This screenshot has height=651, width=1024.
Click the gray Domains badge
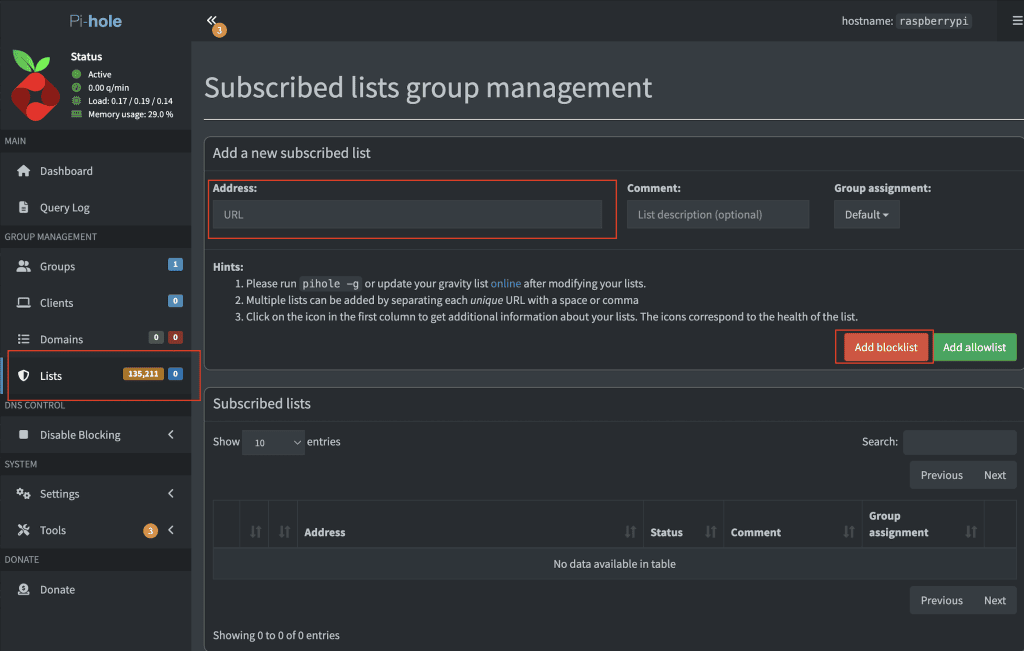tap(155, 338)
